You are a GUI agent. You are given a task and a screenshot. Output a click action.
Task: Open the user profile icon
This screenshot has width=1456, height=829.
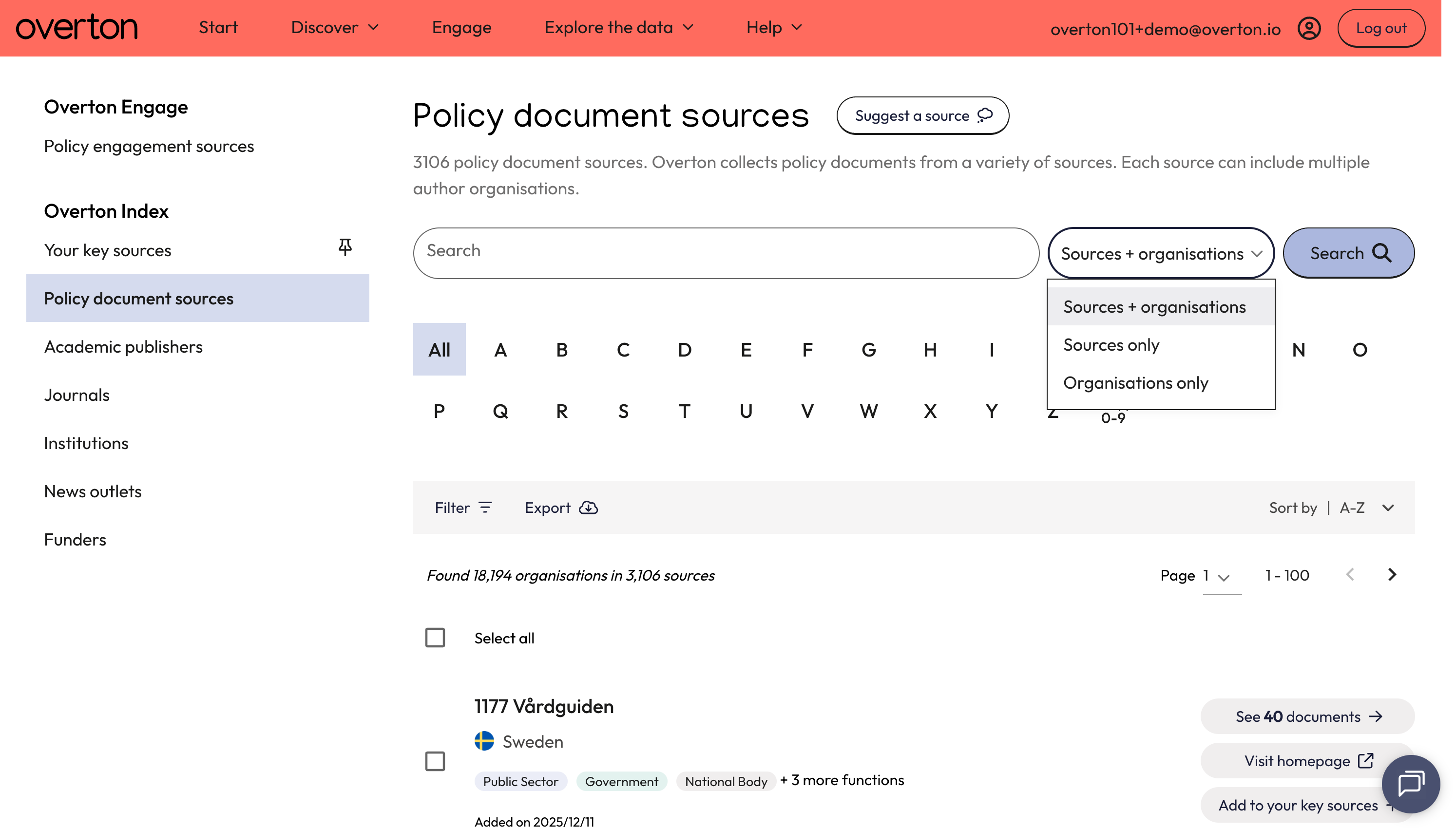pos(1308,28)
